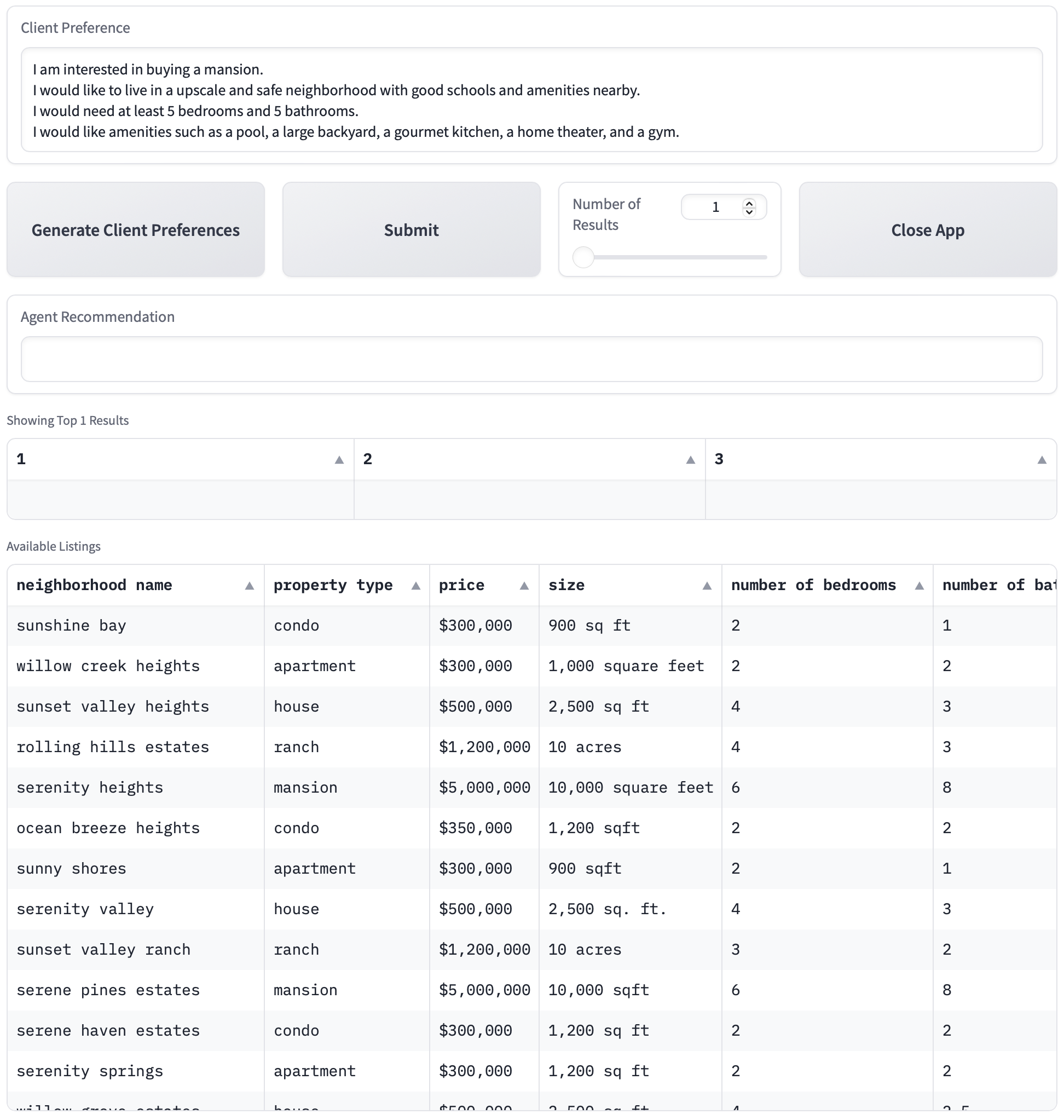Click the Number of Results number field

point(715,207)
